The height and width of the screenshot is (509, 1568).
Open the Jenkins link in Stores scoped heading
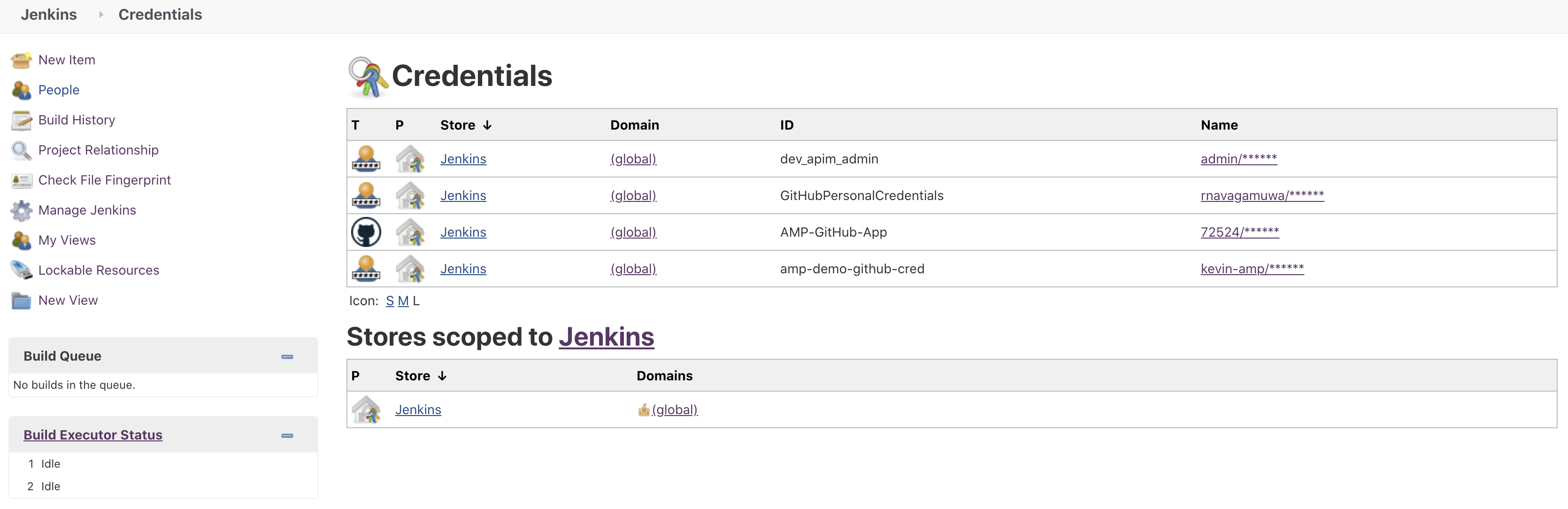pyautogui.click(x=606, y=337)
